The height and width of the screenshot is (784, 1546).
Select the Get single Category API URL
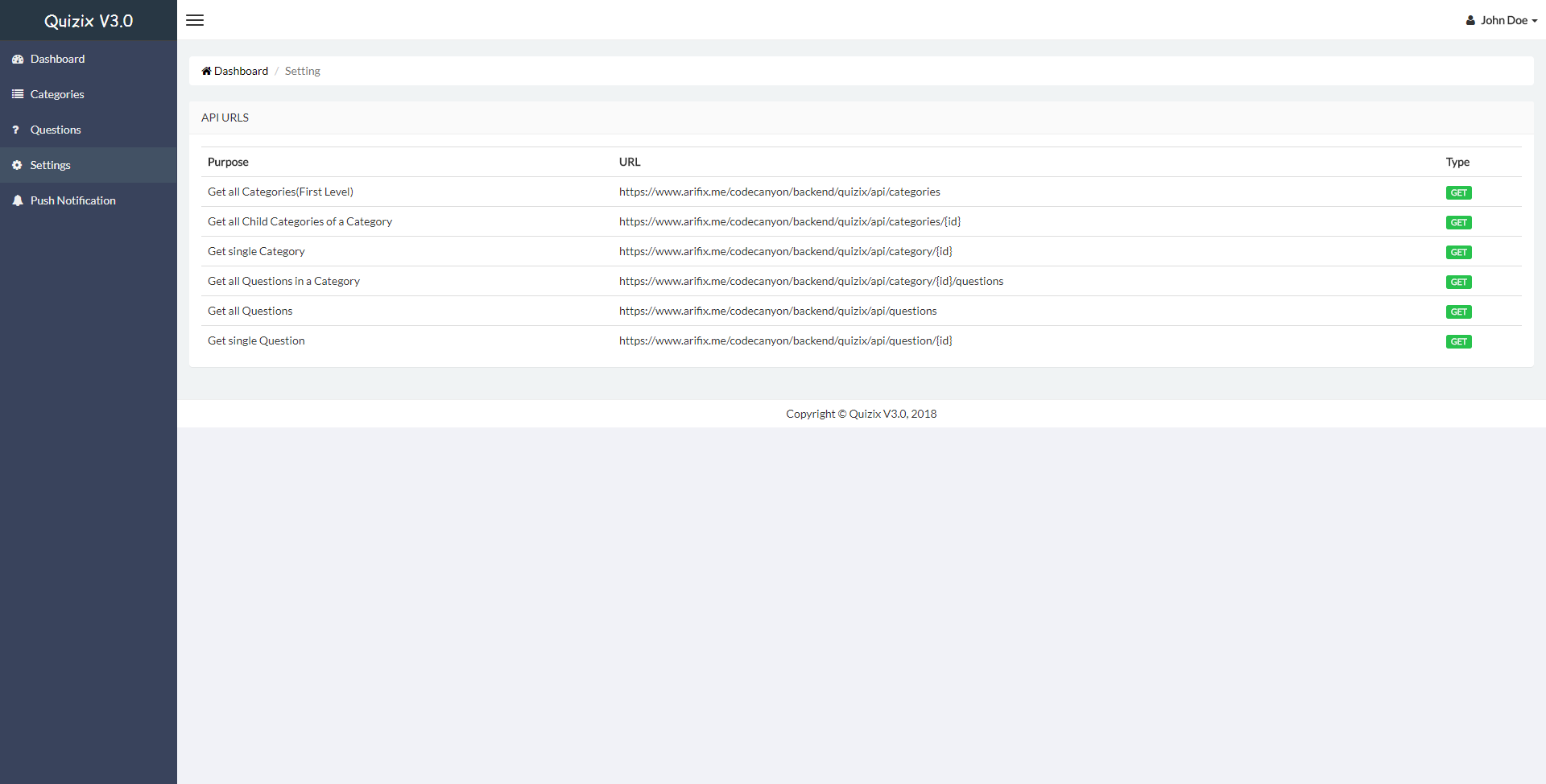point(785,251)
